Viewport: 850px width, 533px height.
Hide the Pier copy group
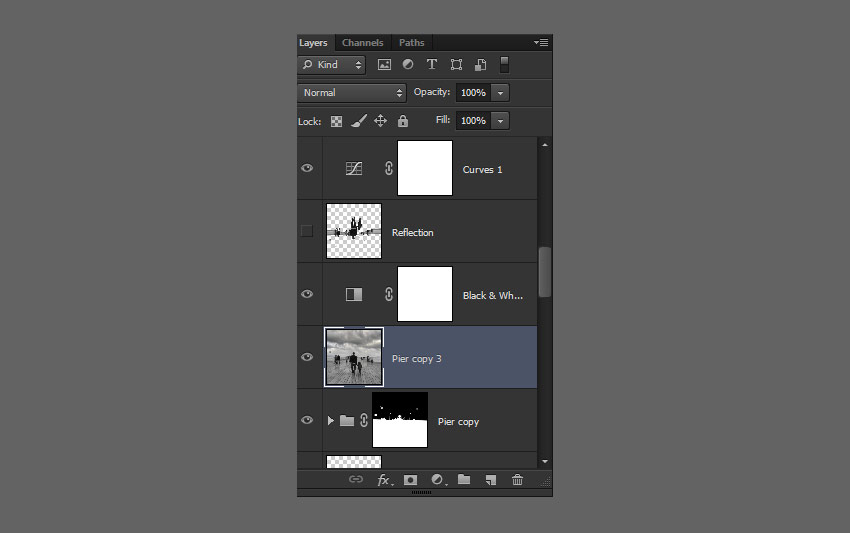[307, 420]
